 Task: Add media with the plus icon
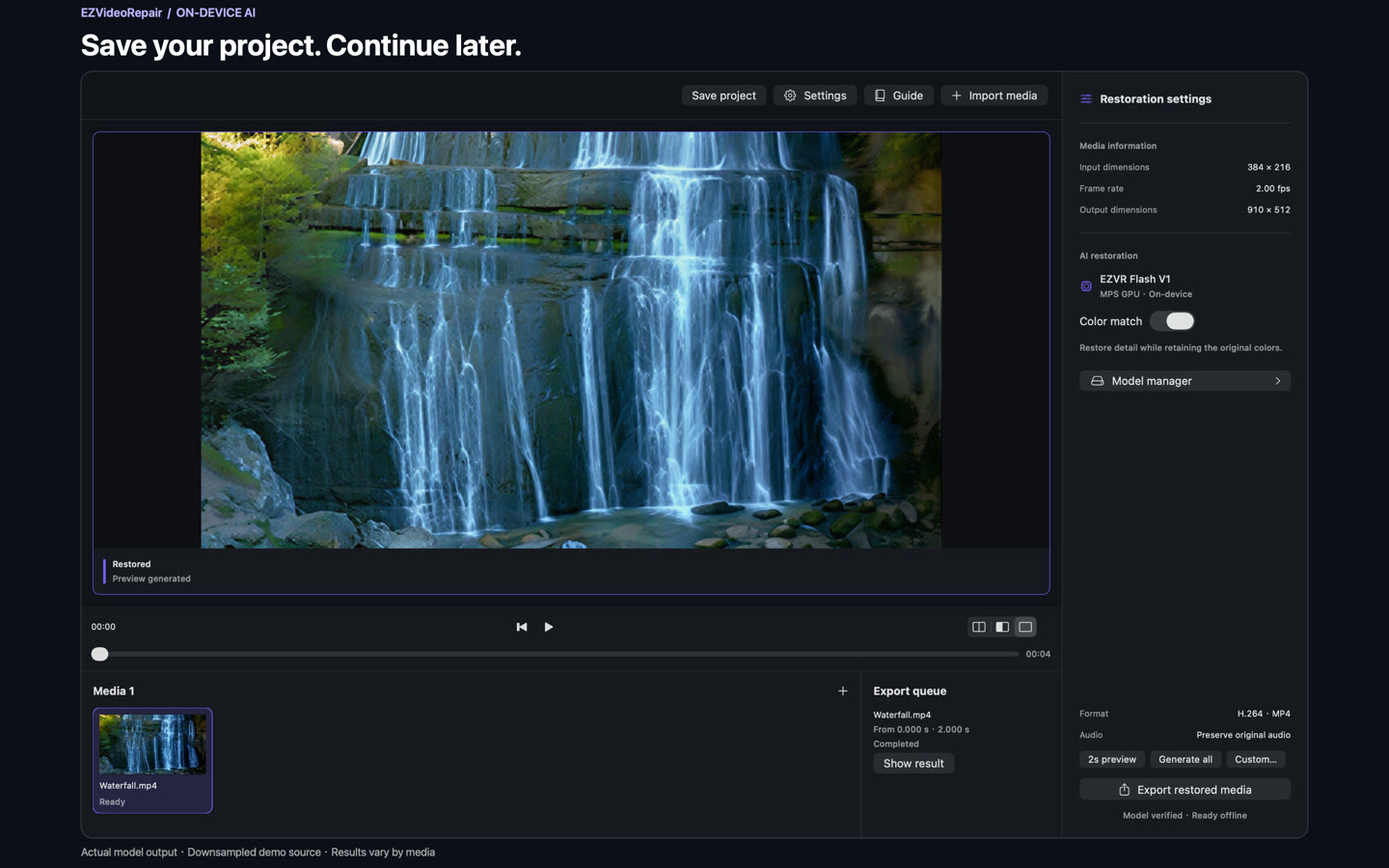point(843,691)
